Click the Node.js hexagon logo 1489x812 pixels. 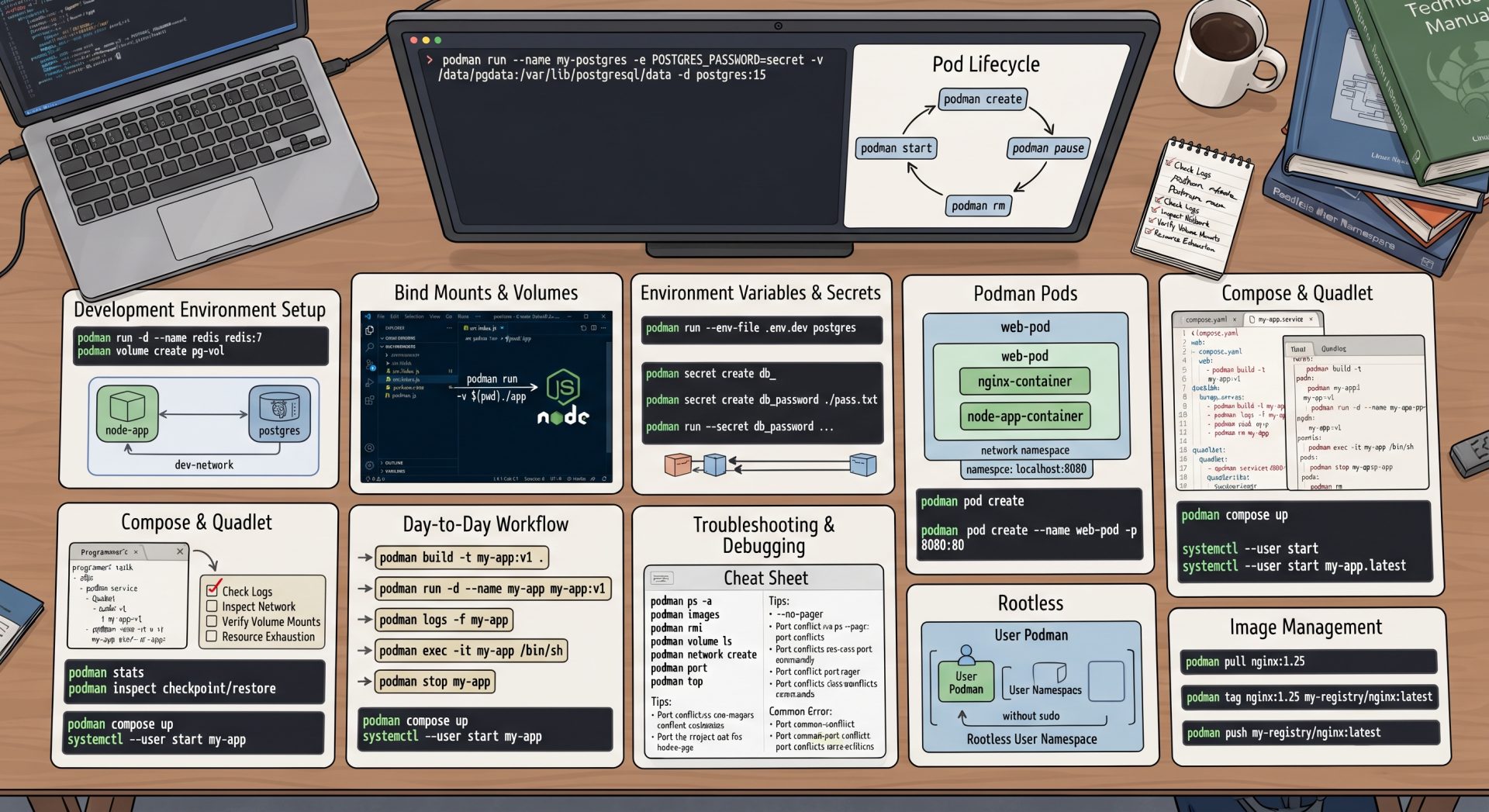point(563,387)
